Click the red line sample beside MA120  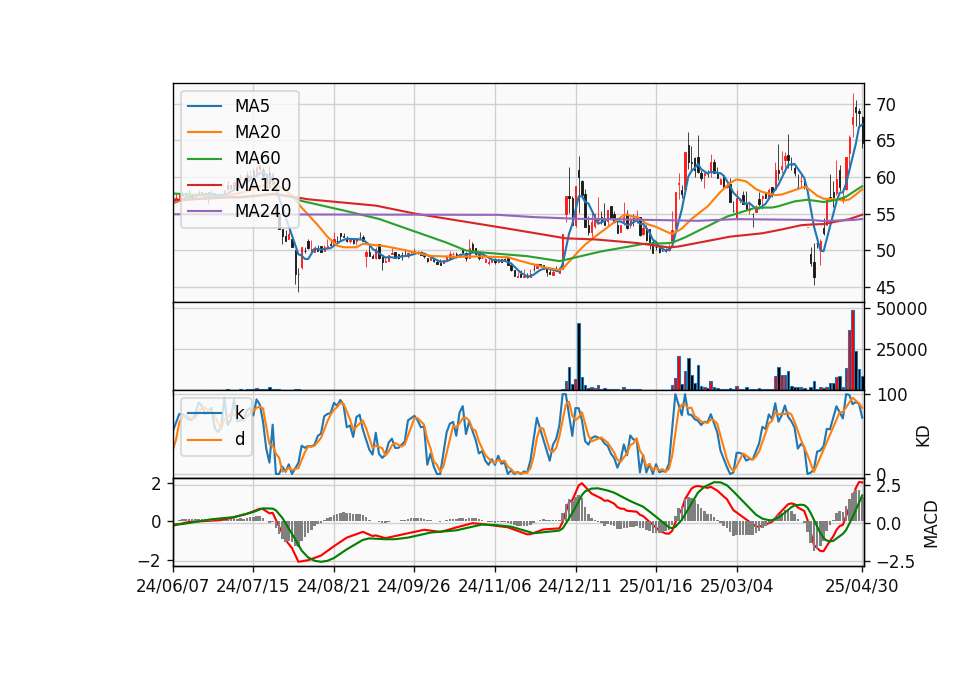[x=204, y=184]
